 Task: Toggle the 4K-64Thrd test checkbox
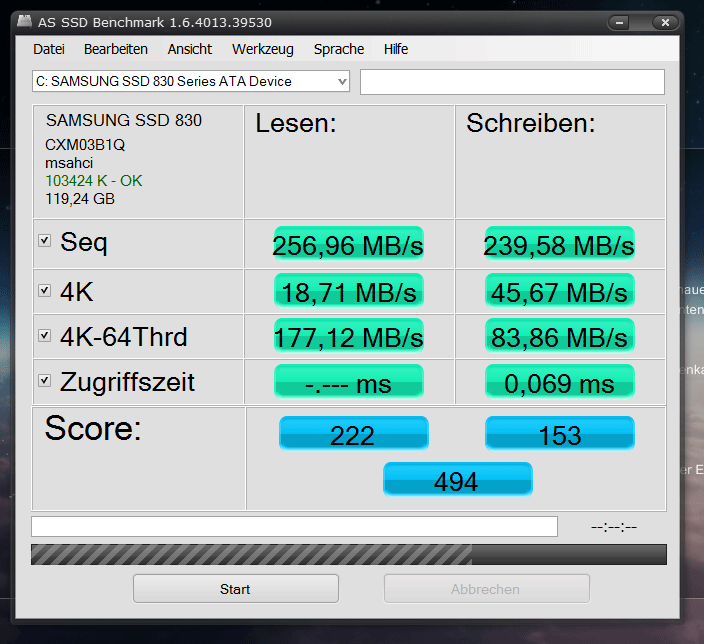coord(44,335)
